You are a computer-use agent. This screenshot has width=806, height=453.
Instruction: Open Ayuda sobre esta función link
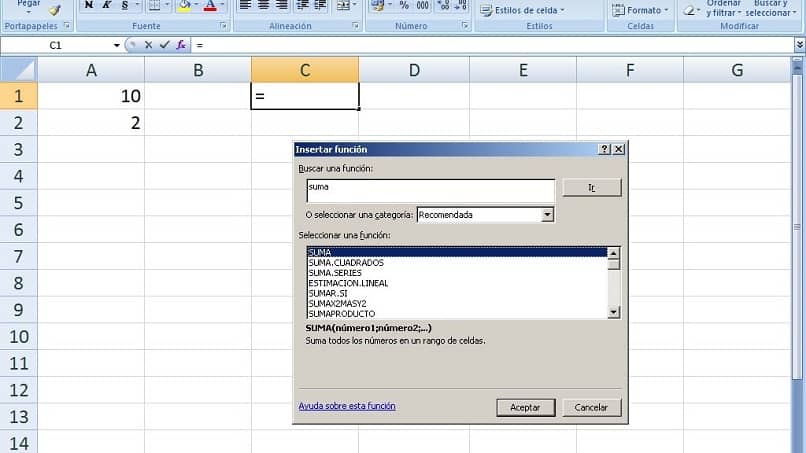coord(347,406)
